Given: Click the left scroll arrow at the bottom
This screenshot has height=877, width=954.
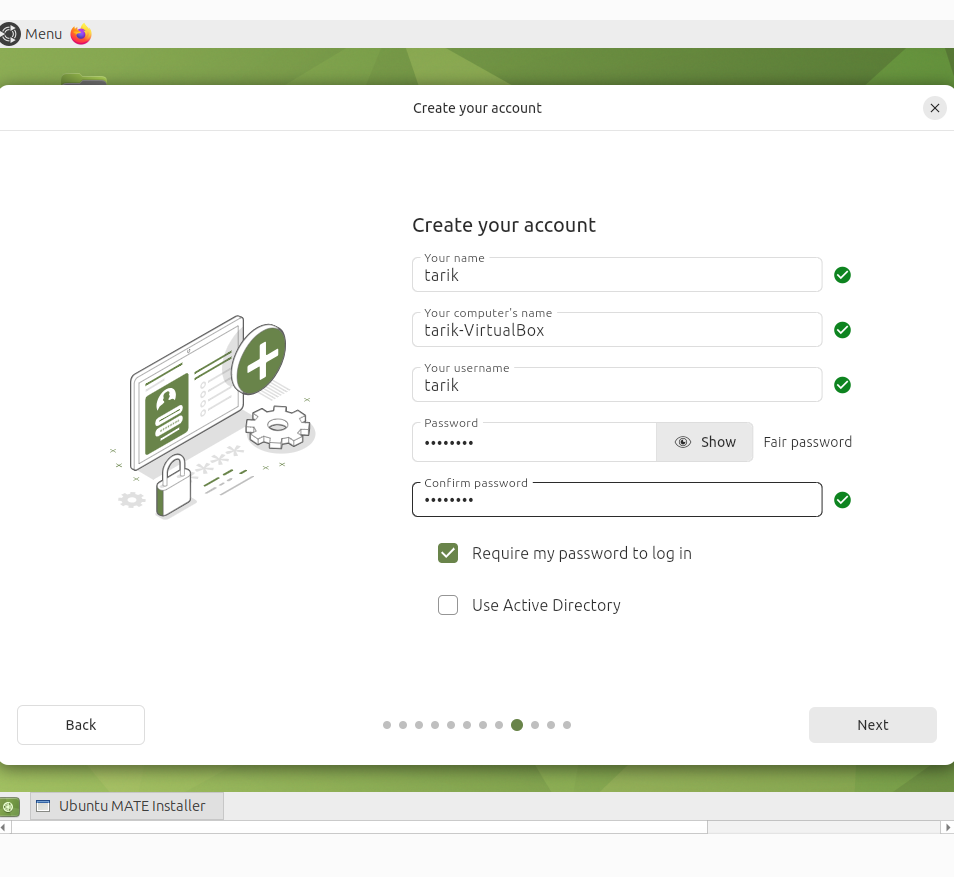Looking at the screenshot, I should 4,827.
